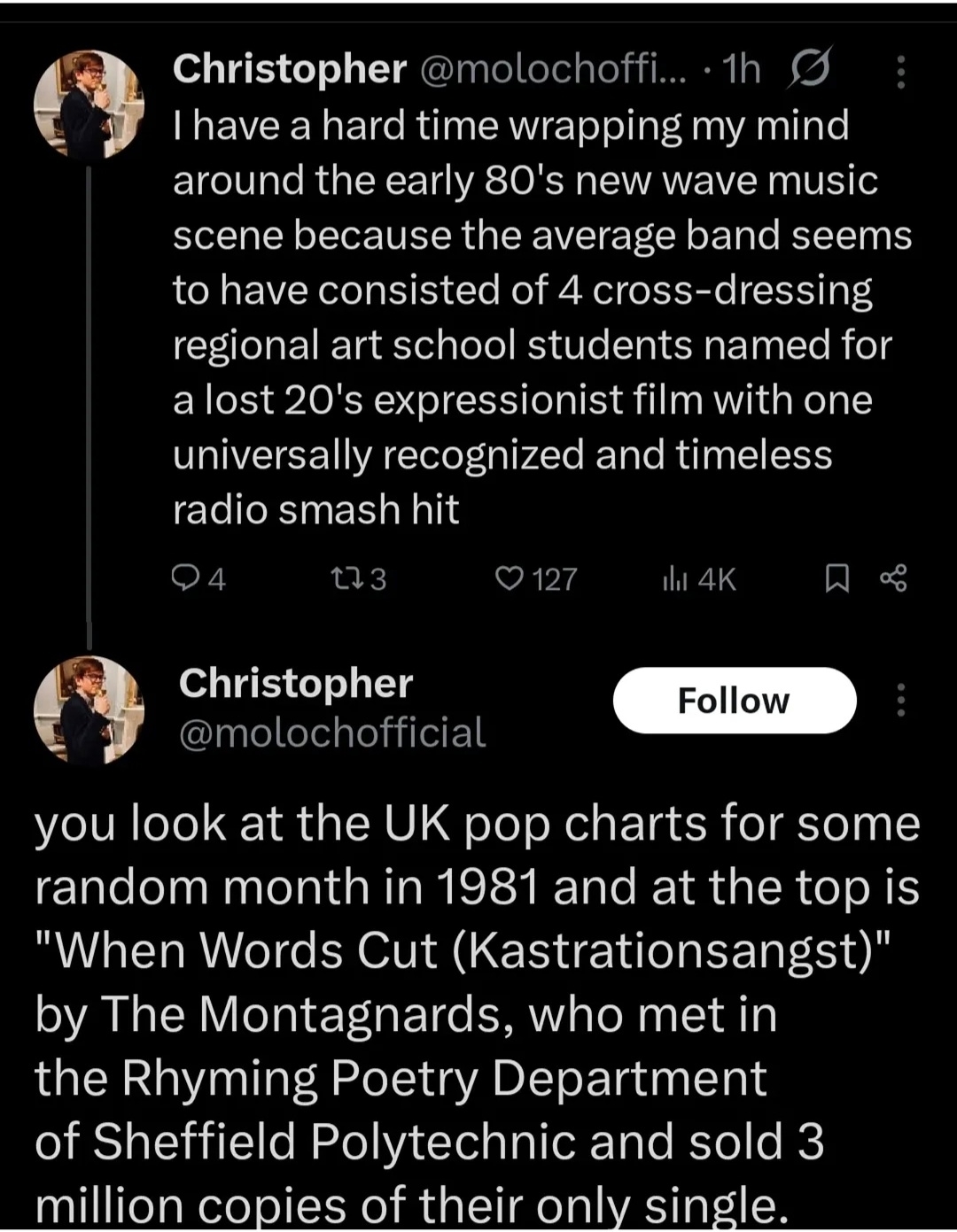Screen dimensions: 957x1232
Task: Follow the @molochofficial account
Action: click(x=734, y=701)
